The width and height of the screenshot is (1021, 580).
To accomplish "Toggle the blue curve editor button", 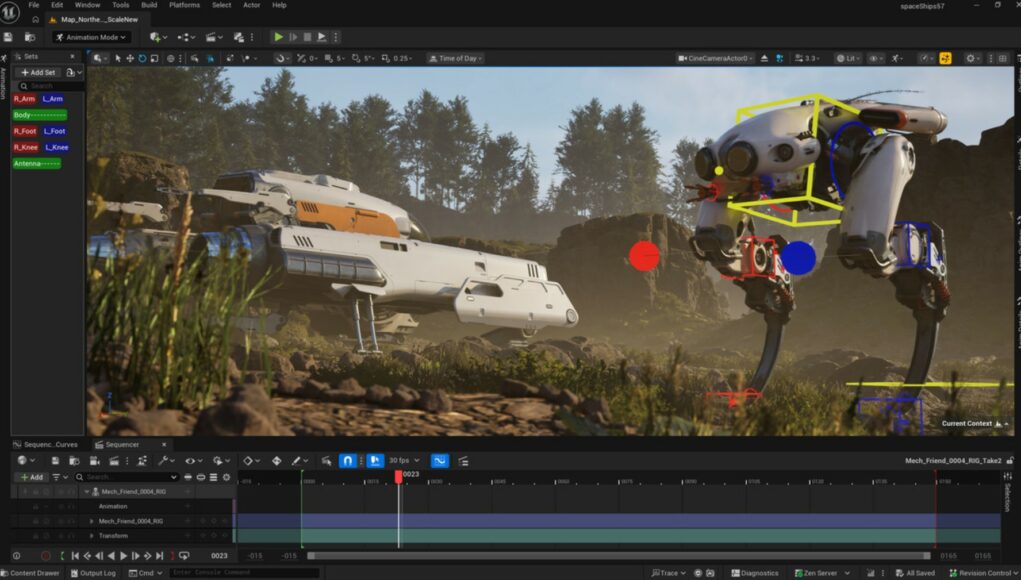I will tap(440, 461).
